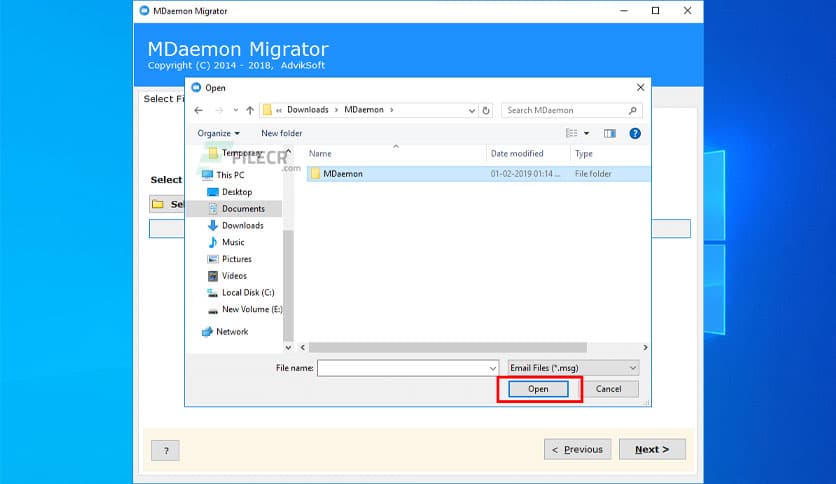Change the file view layout icon
Screen dimensions: 836x484
pyautogui.click(x=572, y=133)
